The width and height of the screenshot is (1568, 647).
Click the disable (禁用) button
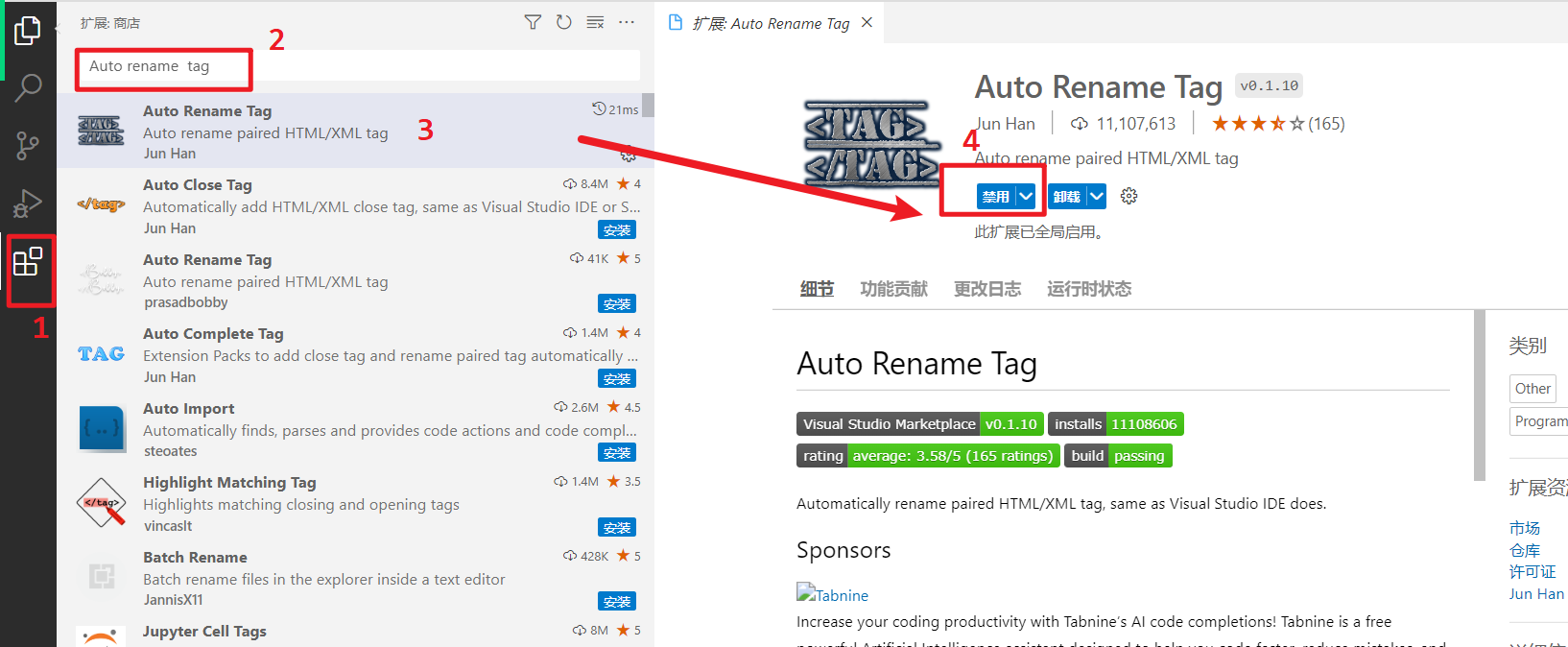[995, 197]
